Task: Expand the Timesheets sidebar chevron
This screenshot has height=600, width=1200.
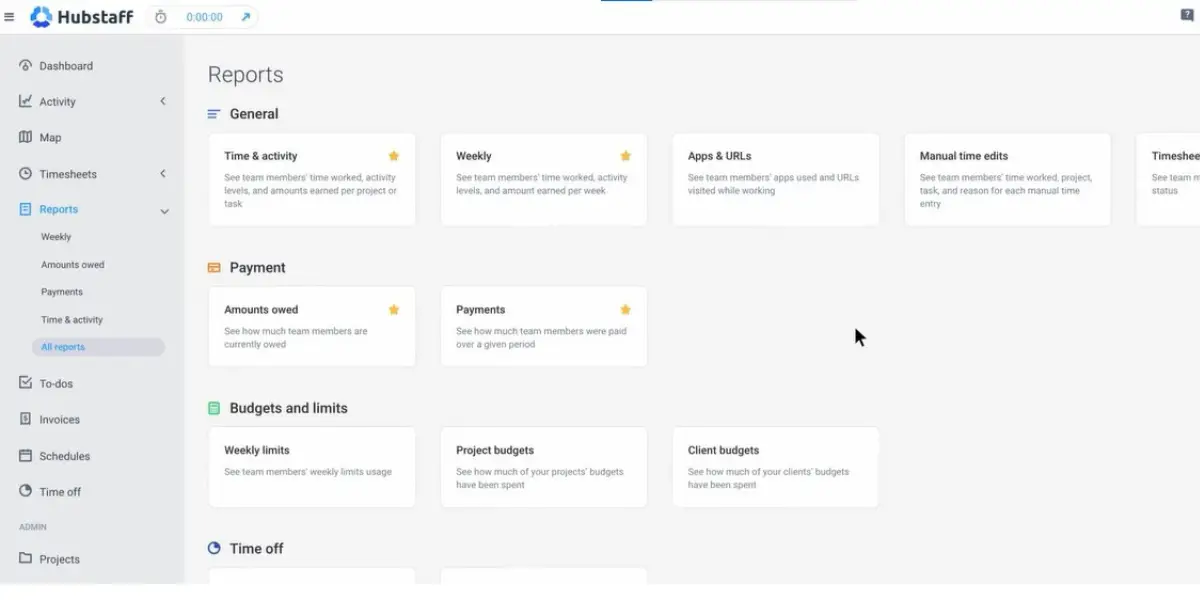Action: point(164,174)
